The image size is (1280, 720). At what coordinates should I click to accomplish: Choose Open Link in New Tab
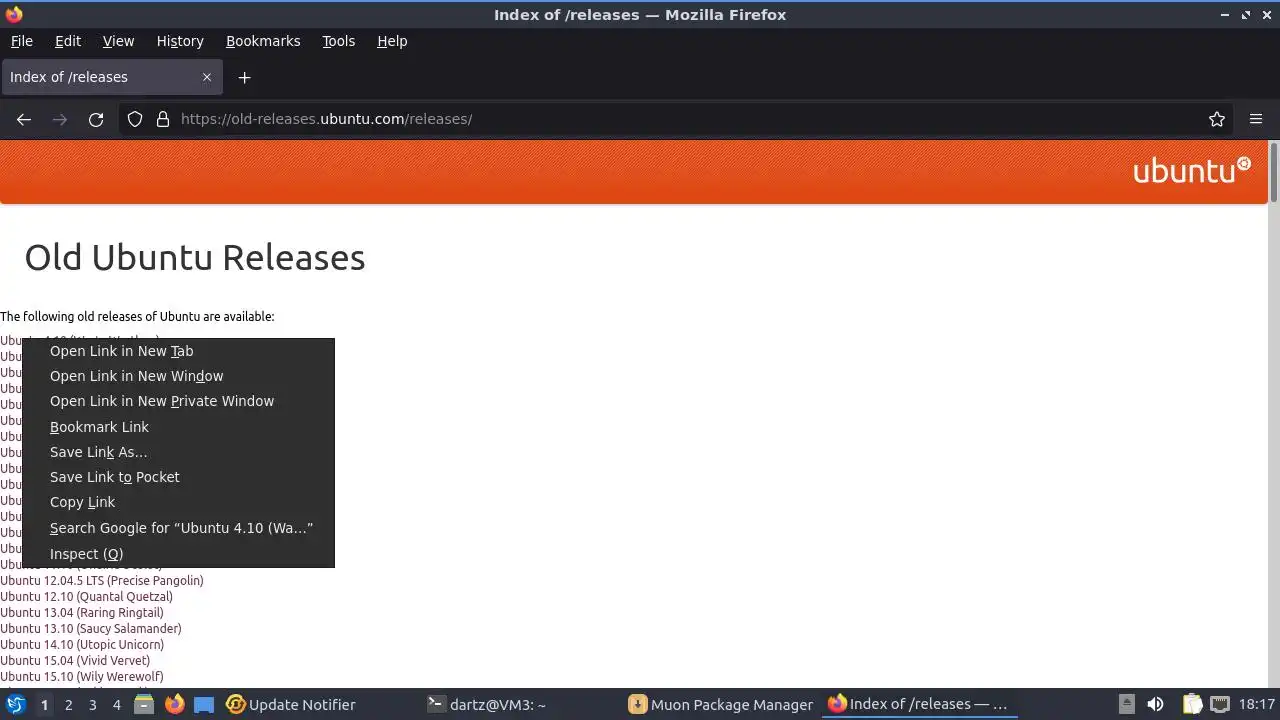[178, 351]
